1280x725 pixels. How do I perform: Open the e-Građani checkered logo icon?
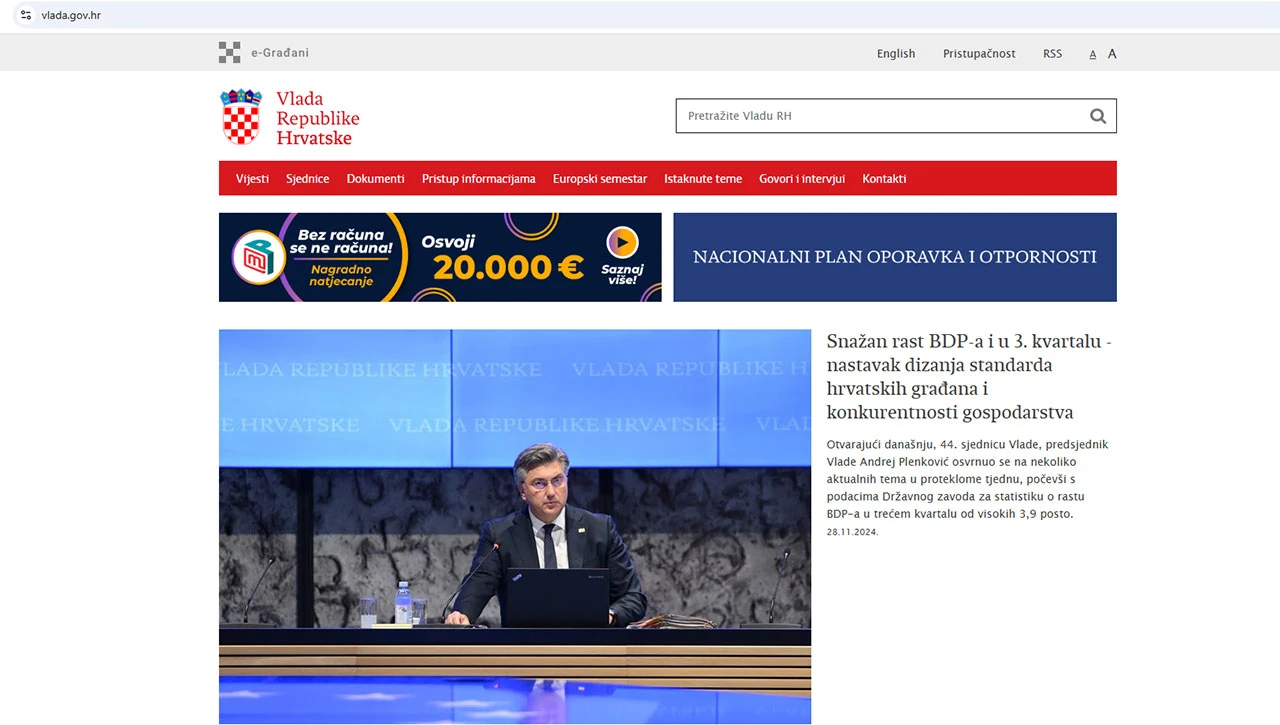click(230, 53)
